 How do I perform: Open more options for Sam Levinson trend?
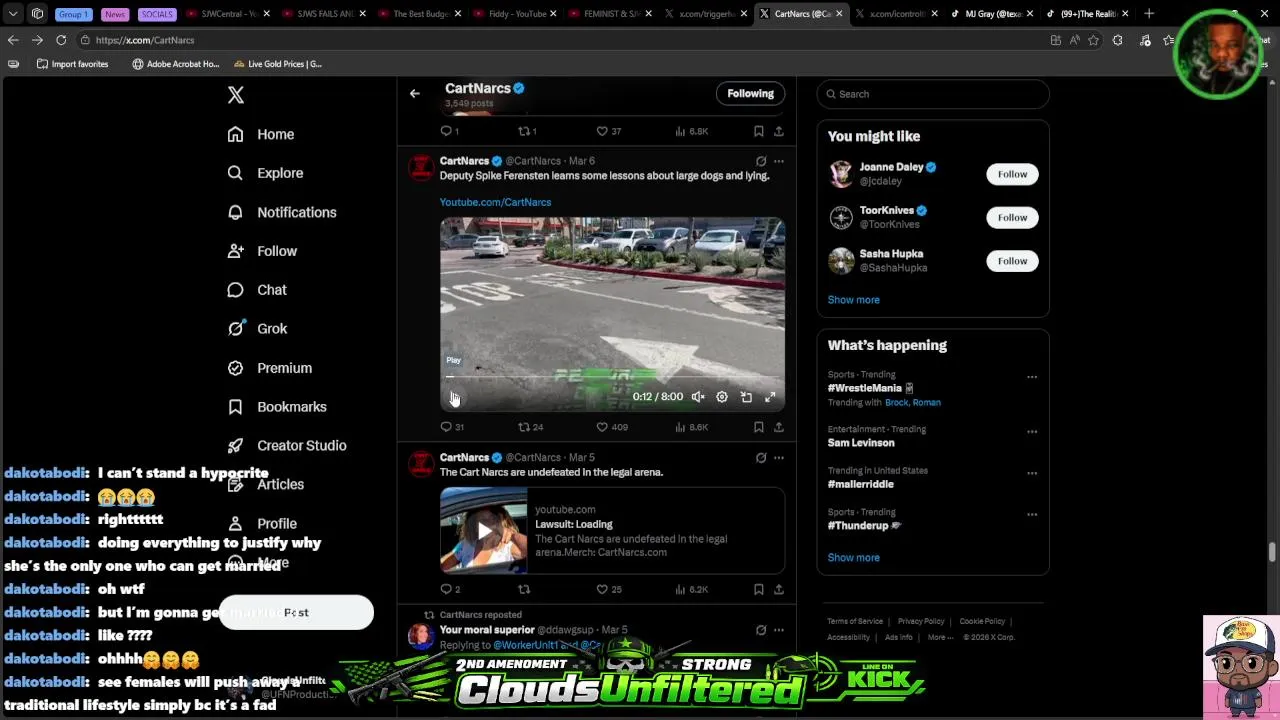pyautogui.click(x=1032, y=432)
